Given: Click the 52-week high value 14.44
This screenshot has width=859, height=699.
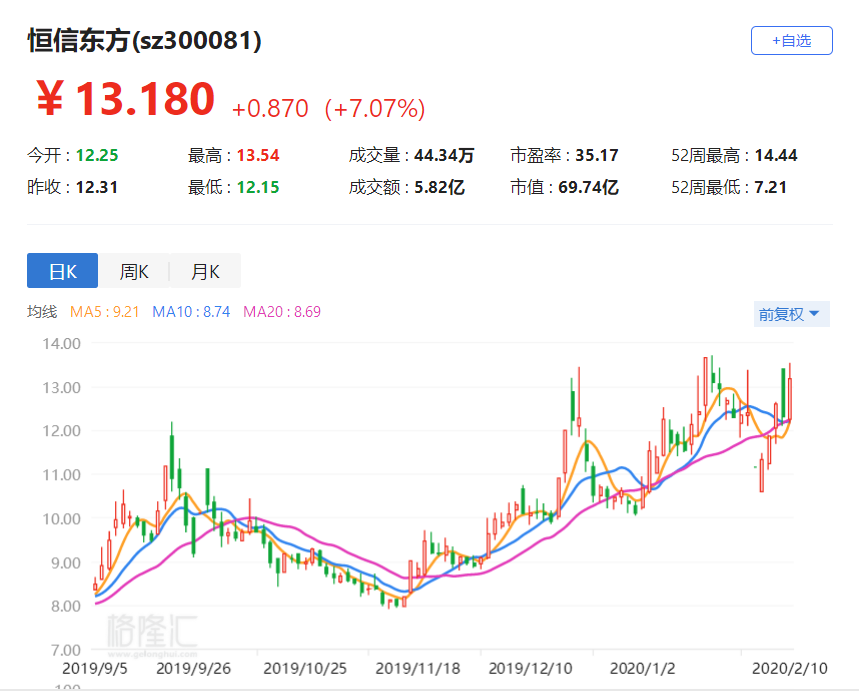Looking at the screenshot, I should pyautogui.click(x=776, y=155).
